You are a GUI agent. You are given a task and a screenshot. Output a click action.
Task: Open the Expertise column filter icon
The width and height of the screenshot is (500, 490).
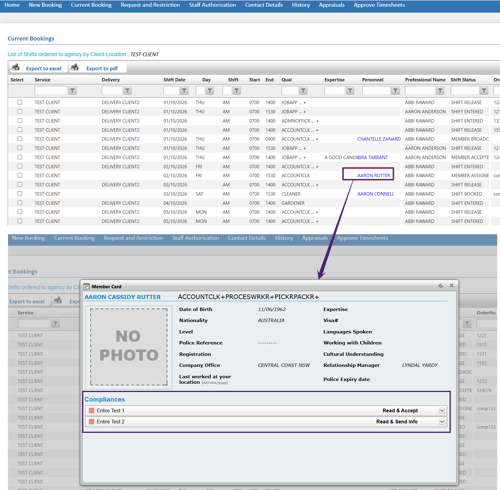coord(350,90)
